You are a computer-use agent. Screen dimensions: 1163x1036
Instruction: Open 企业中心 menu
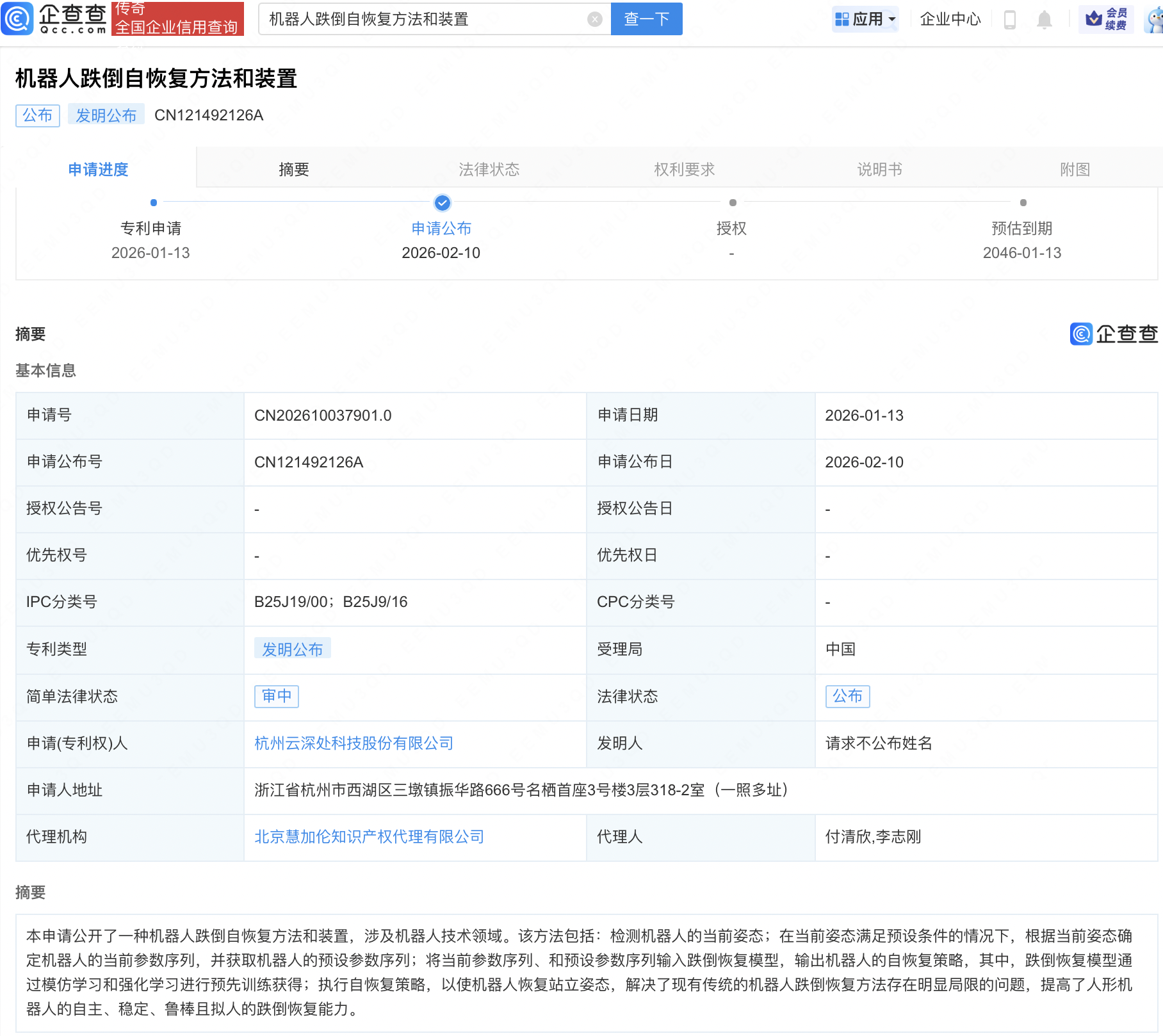(950, 19)
